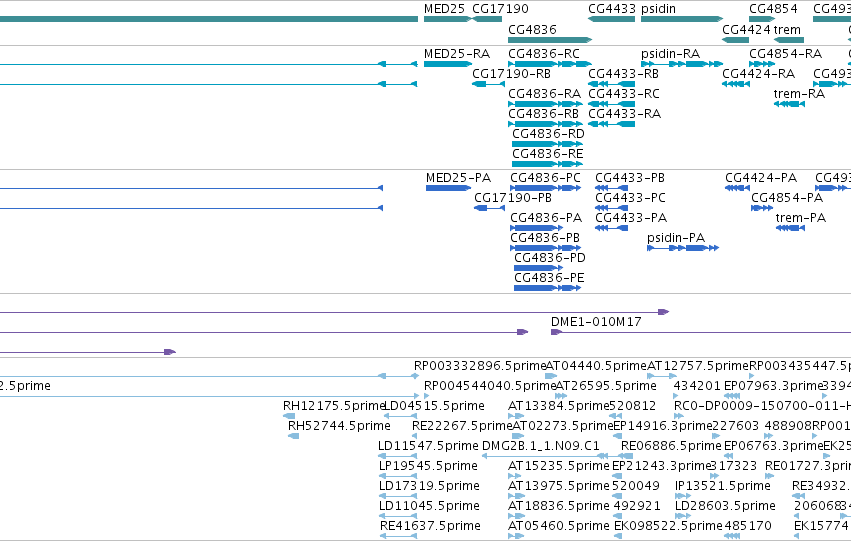Viewport: 851px width, 541px height.
Task: Select transcript CG4836-RC
Action: 549,64
